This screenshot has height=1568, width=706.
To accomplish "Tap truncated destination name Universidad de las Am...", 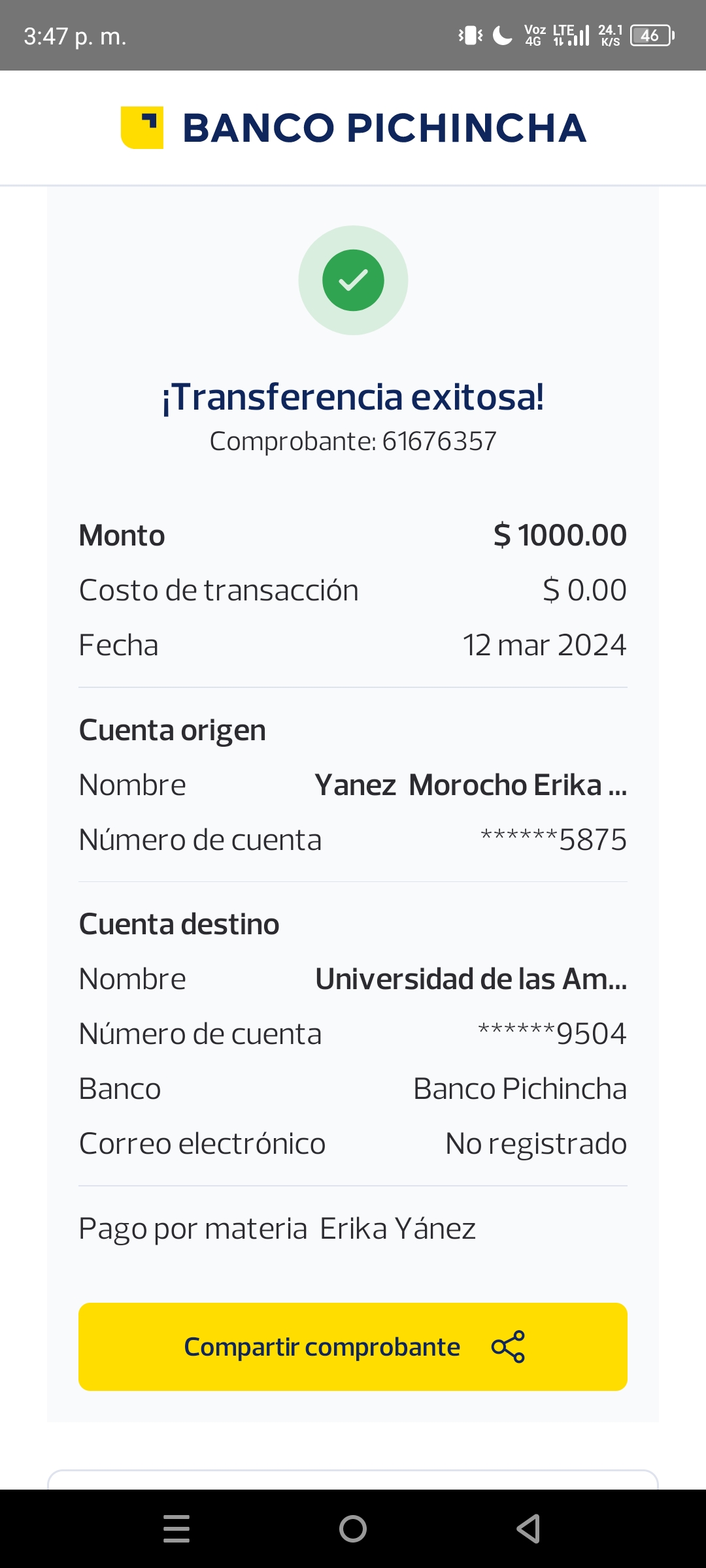I will point(471,979).
